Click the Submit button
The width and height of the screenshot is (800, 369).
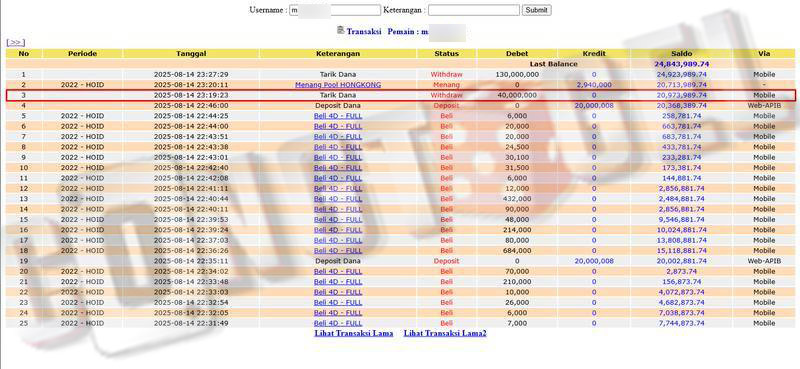536,10
